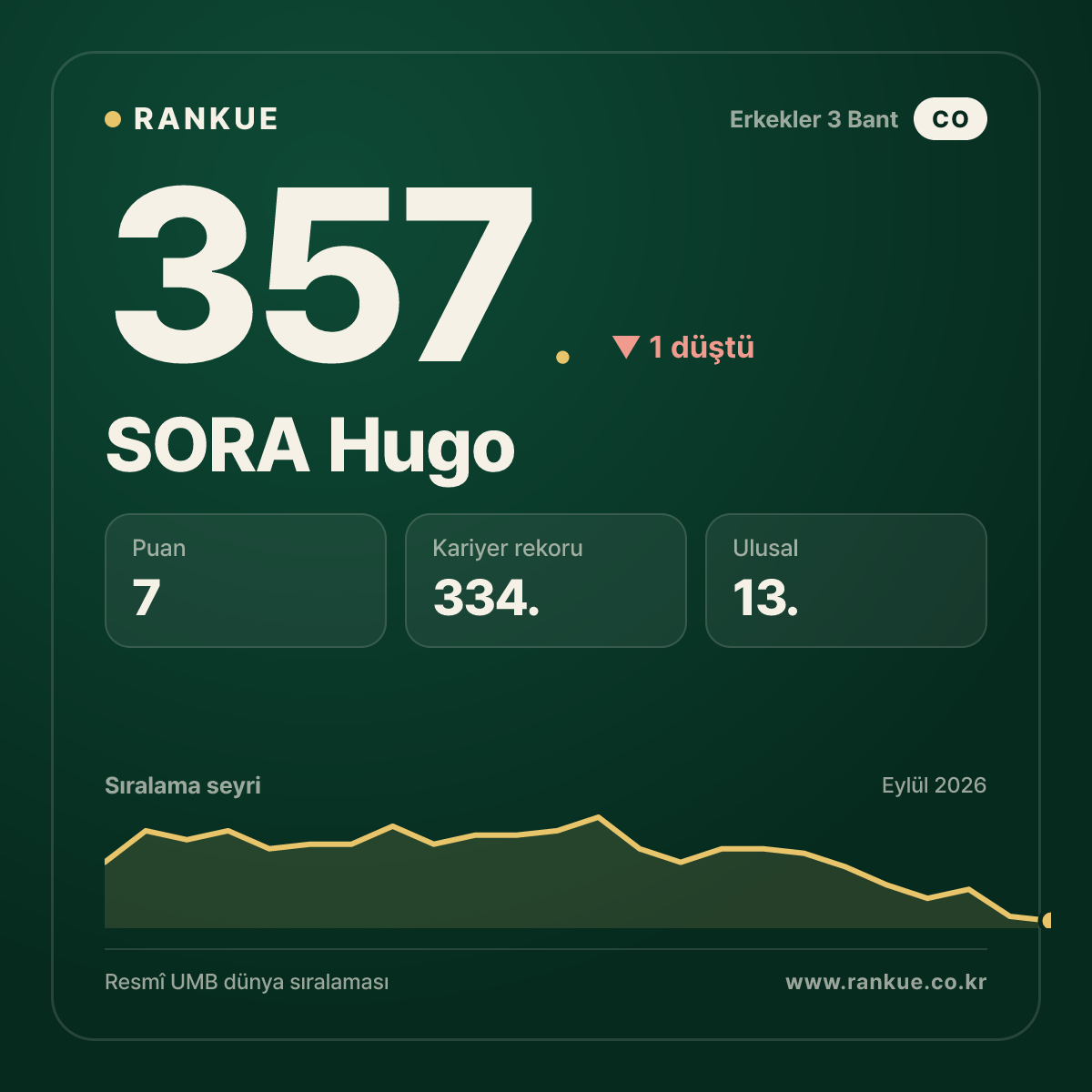The image size is (1092, 1092).
Task: Click the Erkekler 3 Bant label
Action: pos(814,119)
